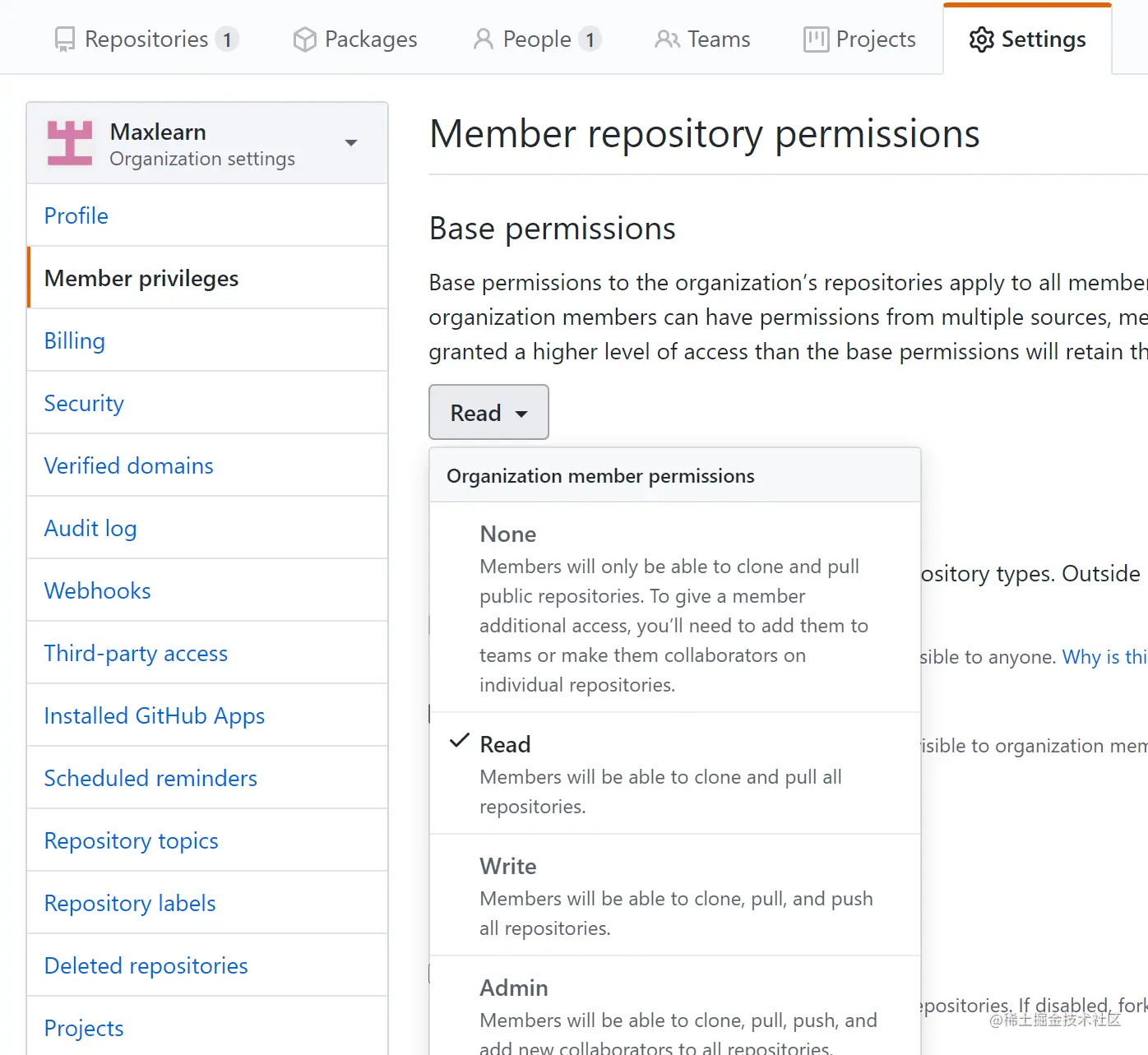This screenshot has width=1148, height=1055.
Task: Expand the Maxlearn organization switcher arrow
Action: click(x=351, y=143)
